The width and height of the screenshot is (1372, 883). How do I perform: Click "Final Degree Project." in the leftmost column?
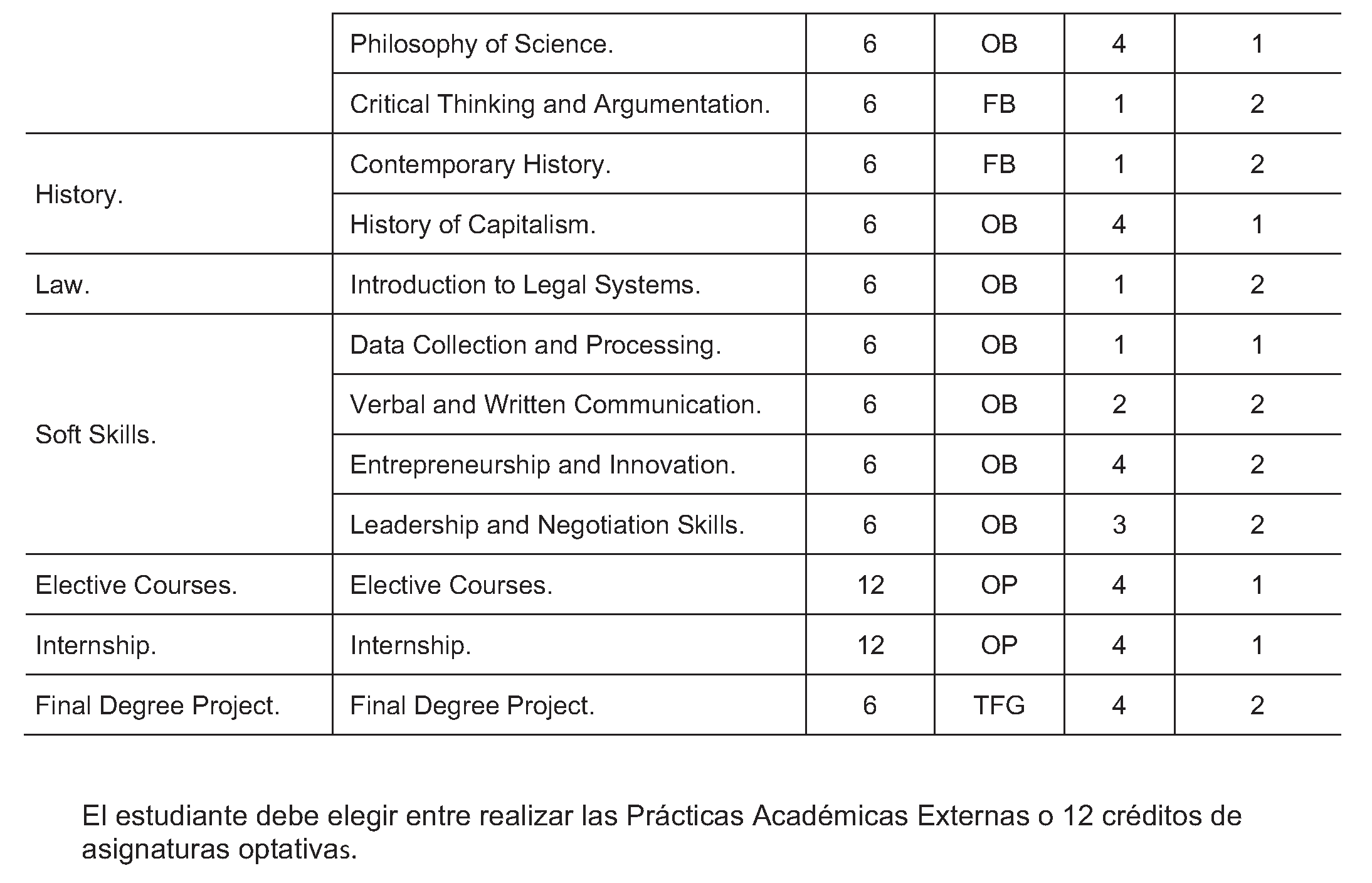pos(157,706)
